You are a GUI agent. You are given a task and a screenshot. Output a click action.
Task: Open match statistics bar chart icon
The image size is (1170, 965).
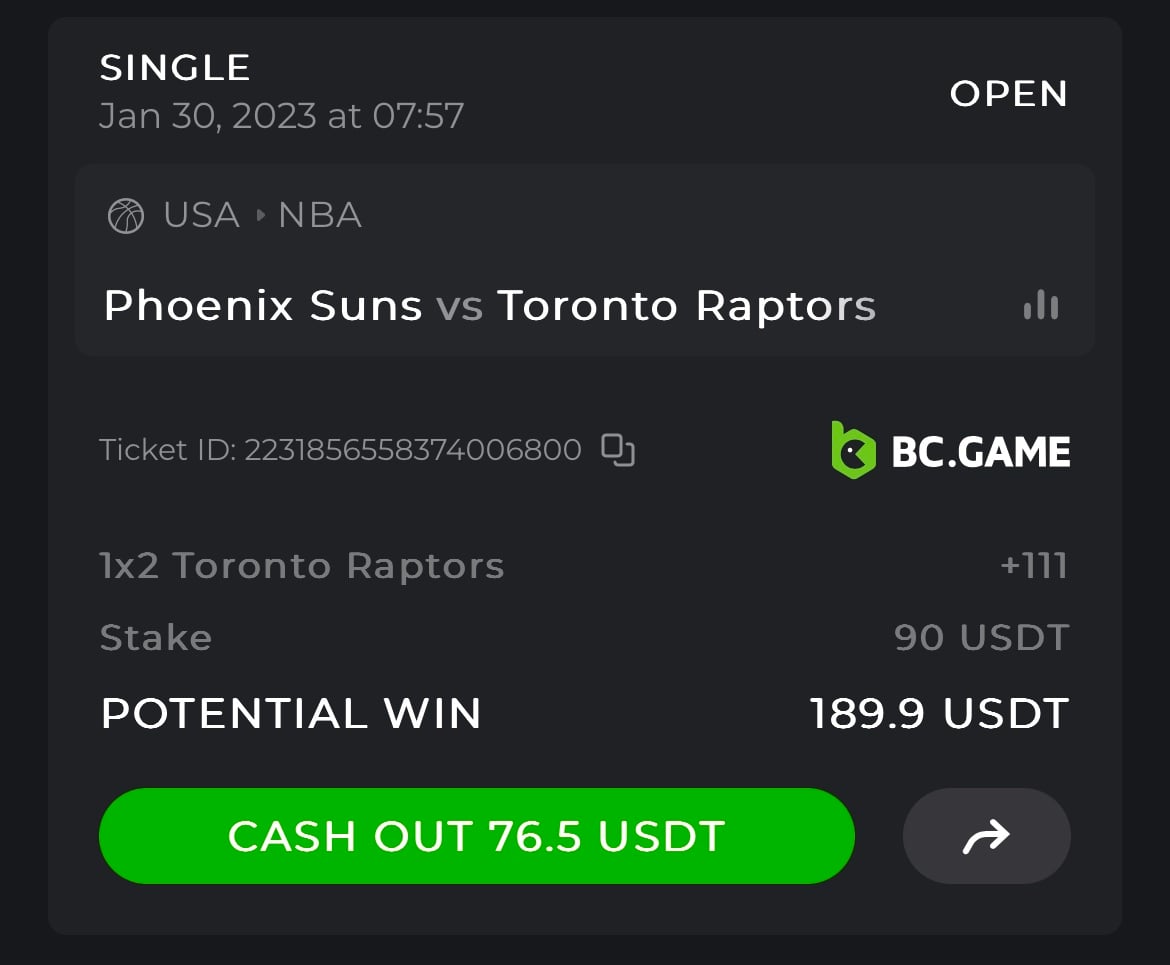click(x=1041, y=305)
